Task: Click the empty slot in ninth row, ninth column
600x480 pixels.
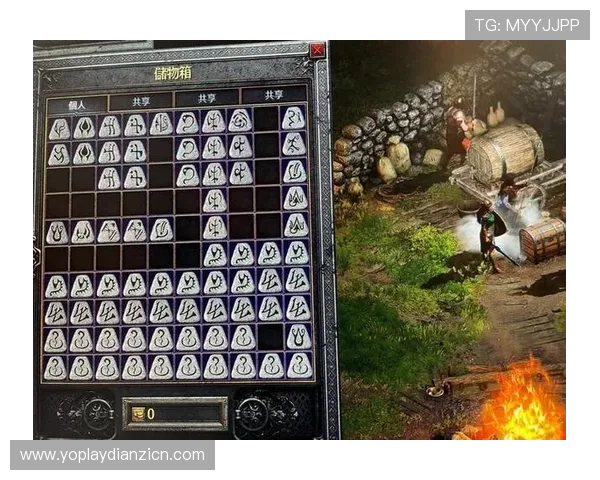Action: click(x=271, y=337)
